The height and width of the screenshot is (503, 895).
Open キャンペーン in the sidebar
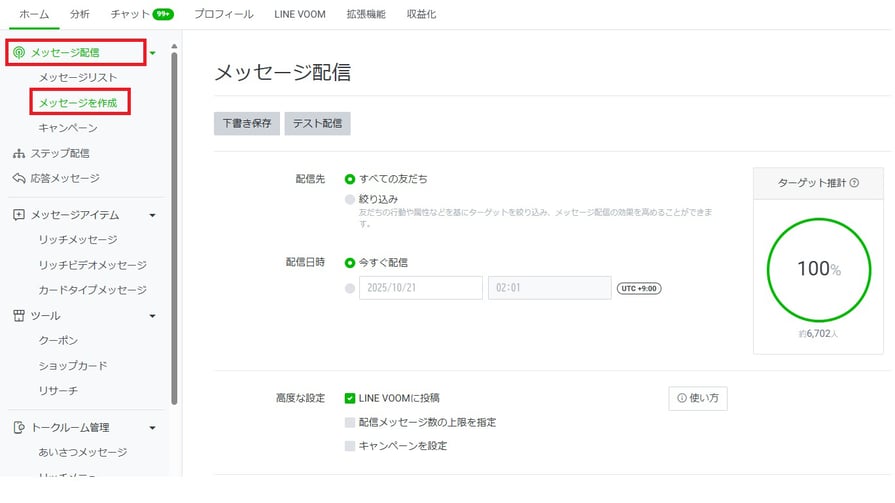coord(68,128)
